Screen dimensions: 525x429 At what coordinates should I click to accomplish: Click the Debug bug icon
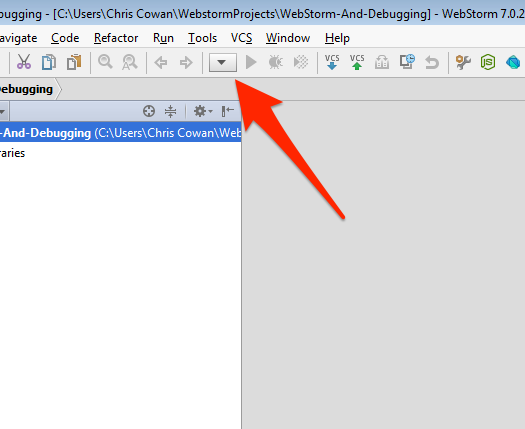[x=276, y=62]
